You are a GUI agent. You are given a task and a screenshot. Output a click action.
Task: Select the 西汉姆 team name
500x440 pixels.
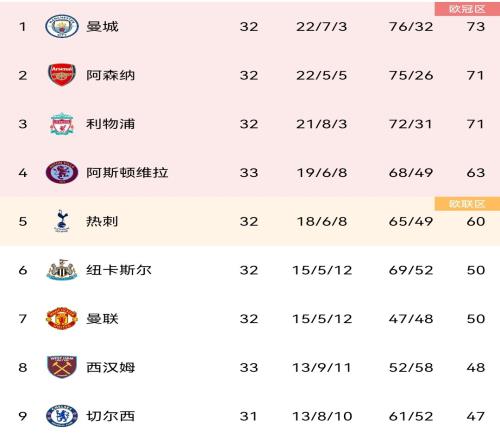point(110,367)
